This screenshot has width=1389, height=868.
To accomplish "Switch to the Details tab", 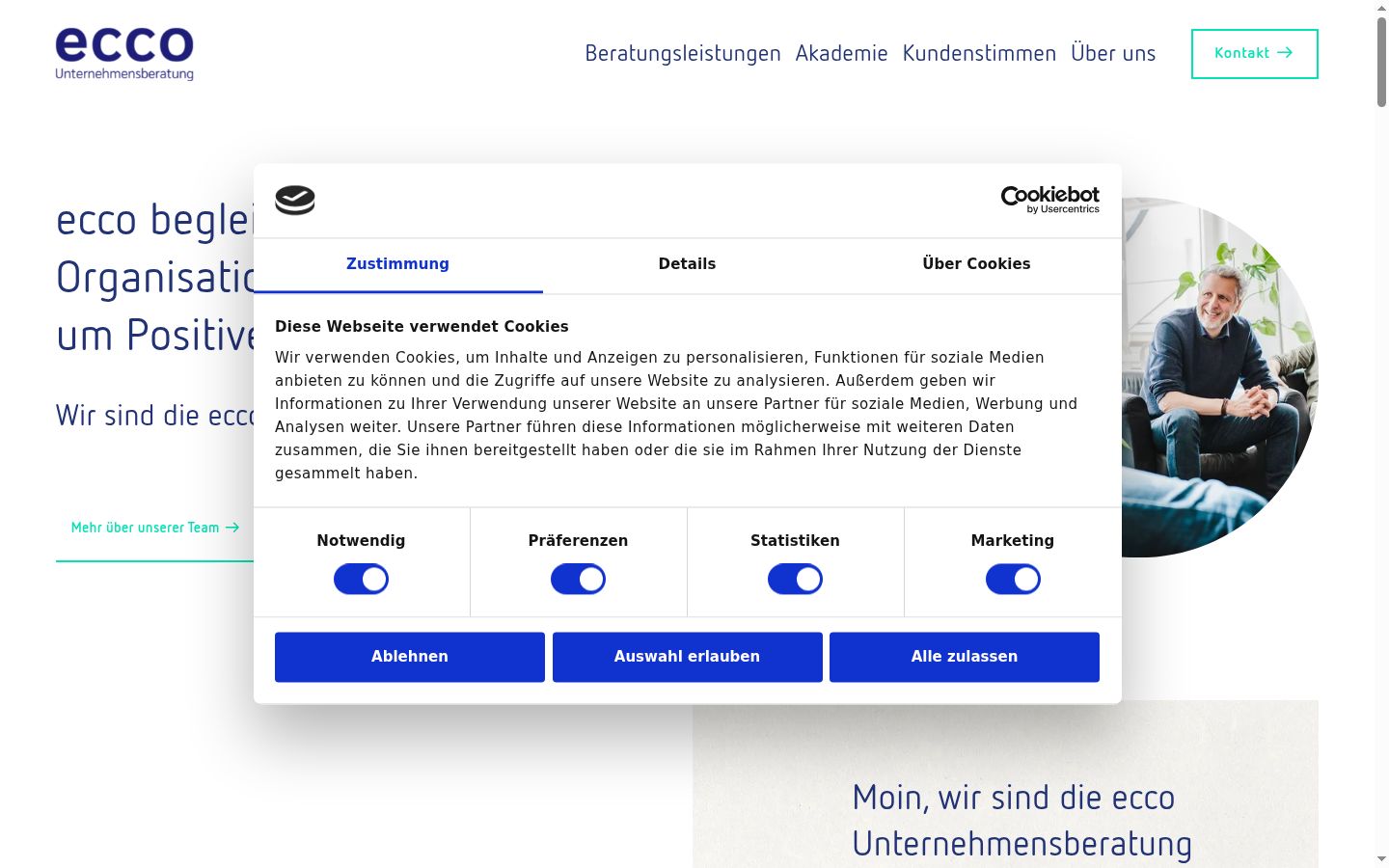I will point(687,264).
